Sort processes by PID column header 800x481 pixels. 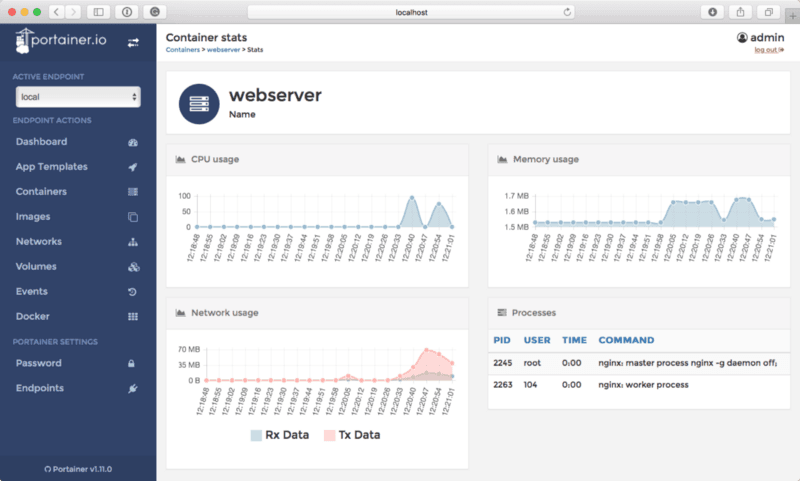coord(503,340)
